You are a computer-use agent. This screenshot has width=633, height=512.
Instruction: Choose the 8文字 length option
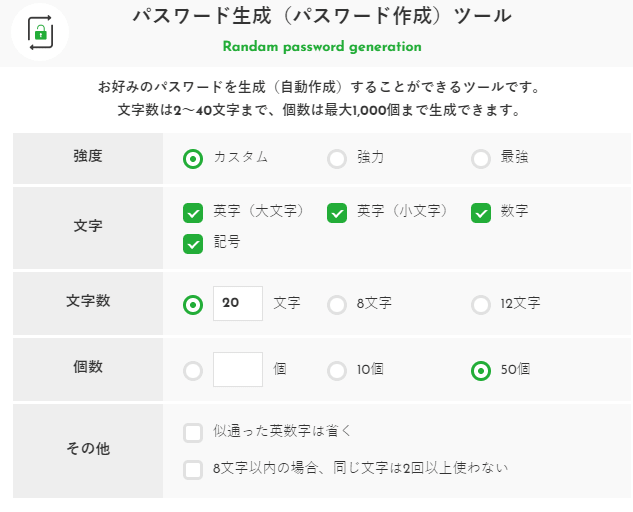tap(337, 304)
